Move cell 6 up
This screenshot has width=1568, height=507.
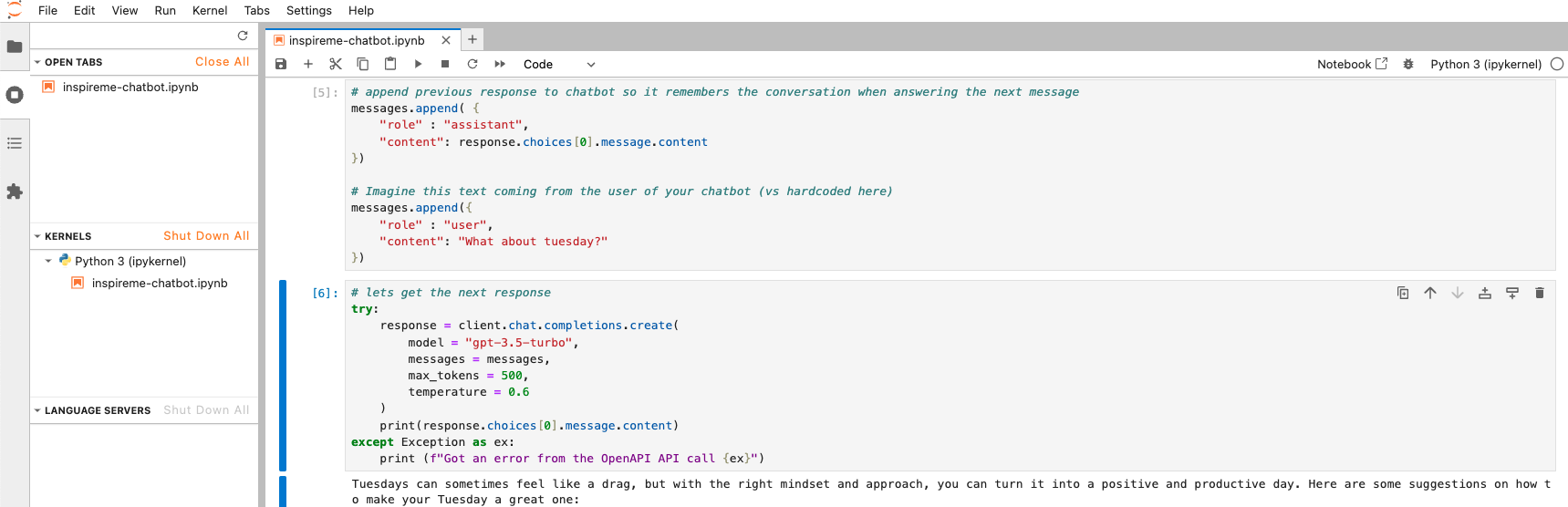(1430, 293)
